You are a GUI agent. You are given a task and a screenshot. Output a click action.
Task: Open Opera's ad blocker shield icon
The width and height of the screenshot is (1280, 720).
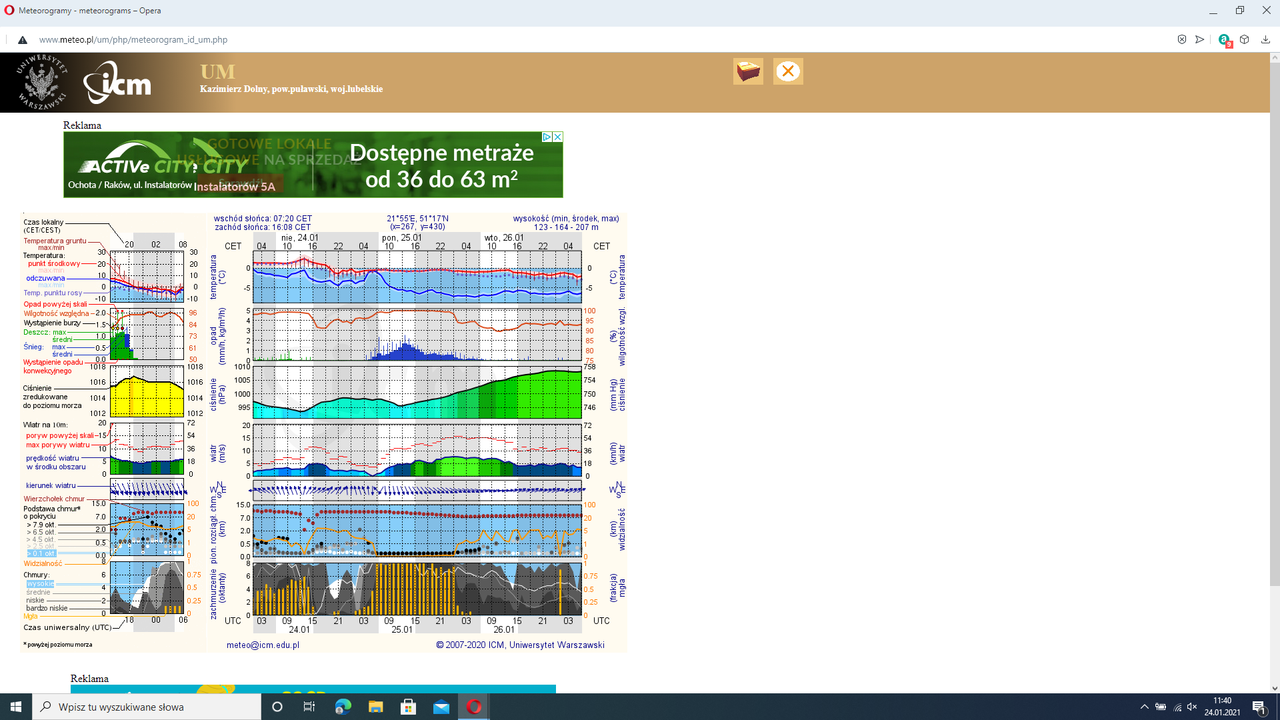pos(1181,40)
